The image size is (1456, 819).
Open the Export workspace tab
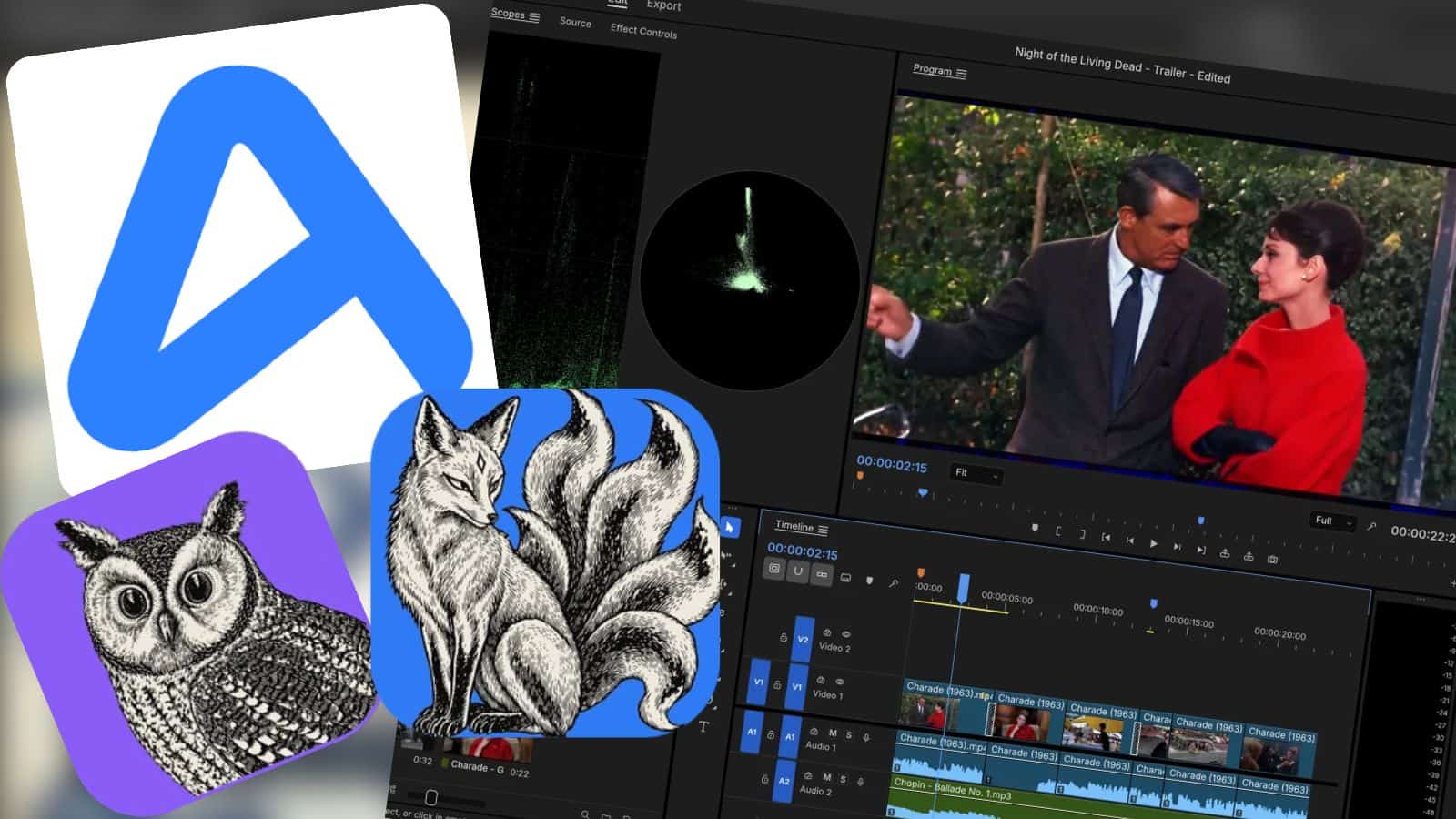click(x=663, y=5)
